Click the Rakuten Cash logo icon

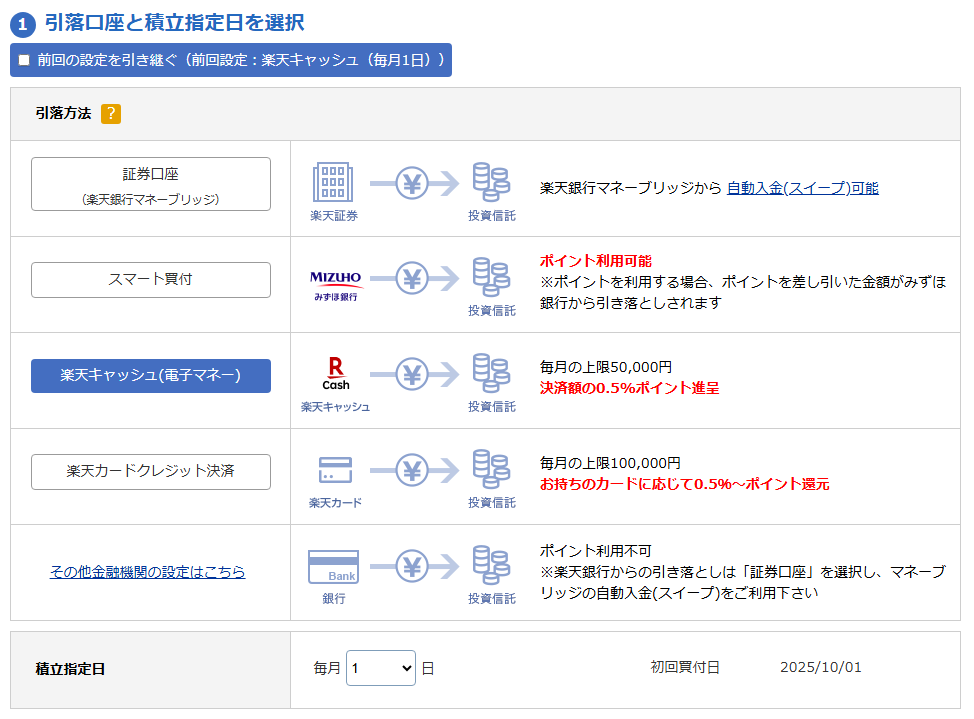tap(335, 373)
